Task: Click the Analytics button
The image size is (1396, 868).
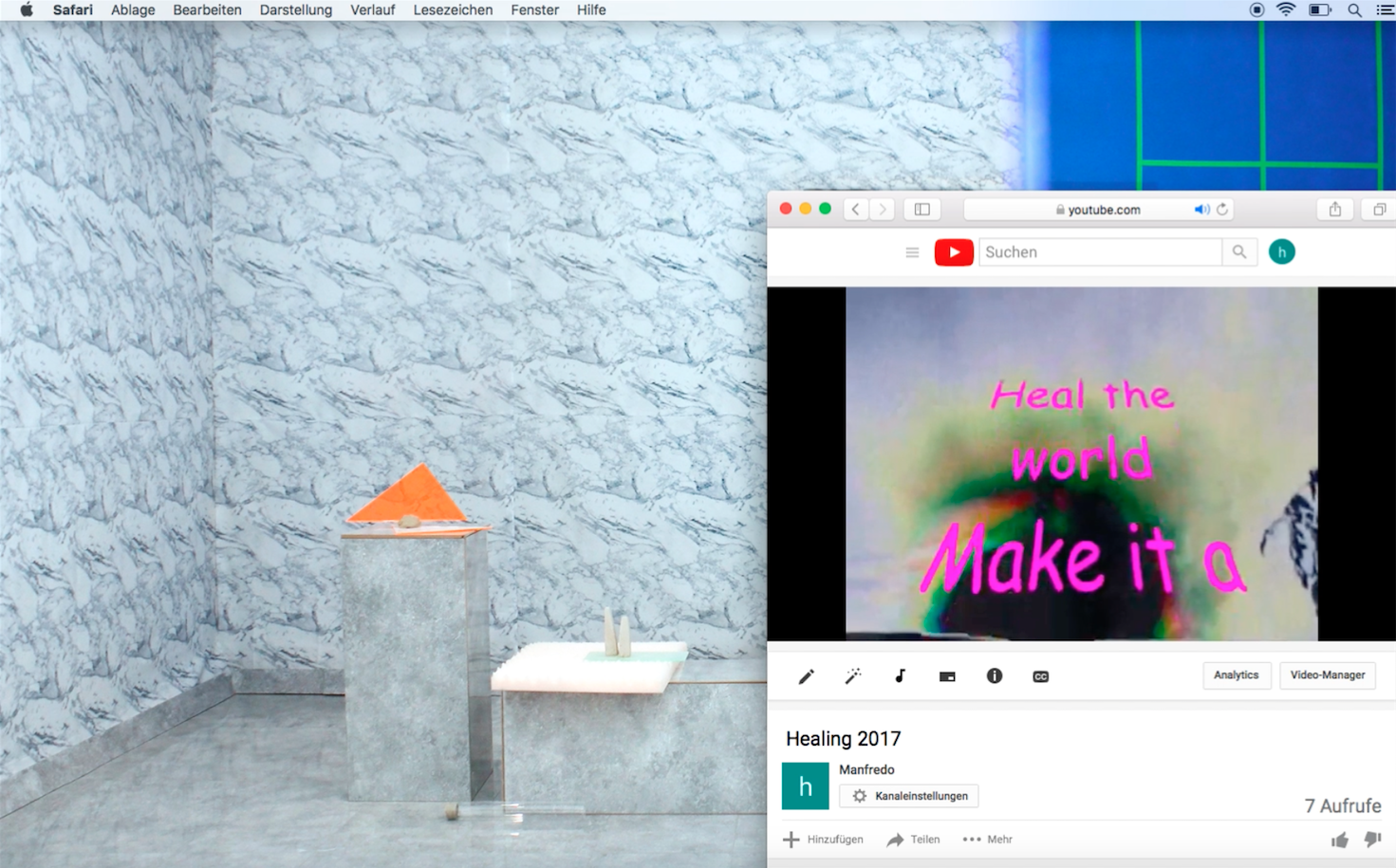Action: point(1237,675)
